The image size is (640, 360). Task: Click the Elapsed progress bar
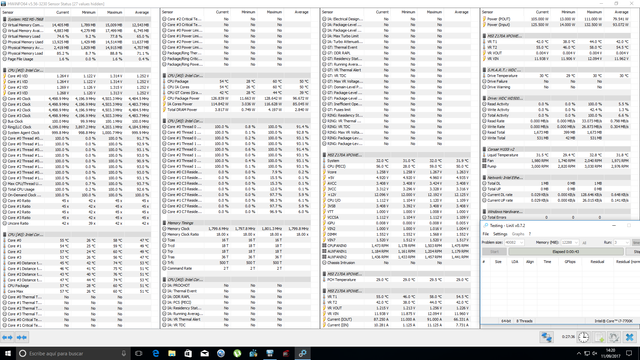click(566, 252)
